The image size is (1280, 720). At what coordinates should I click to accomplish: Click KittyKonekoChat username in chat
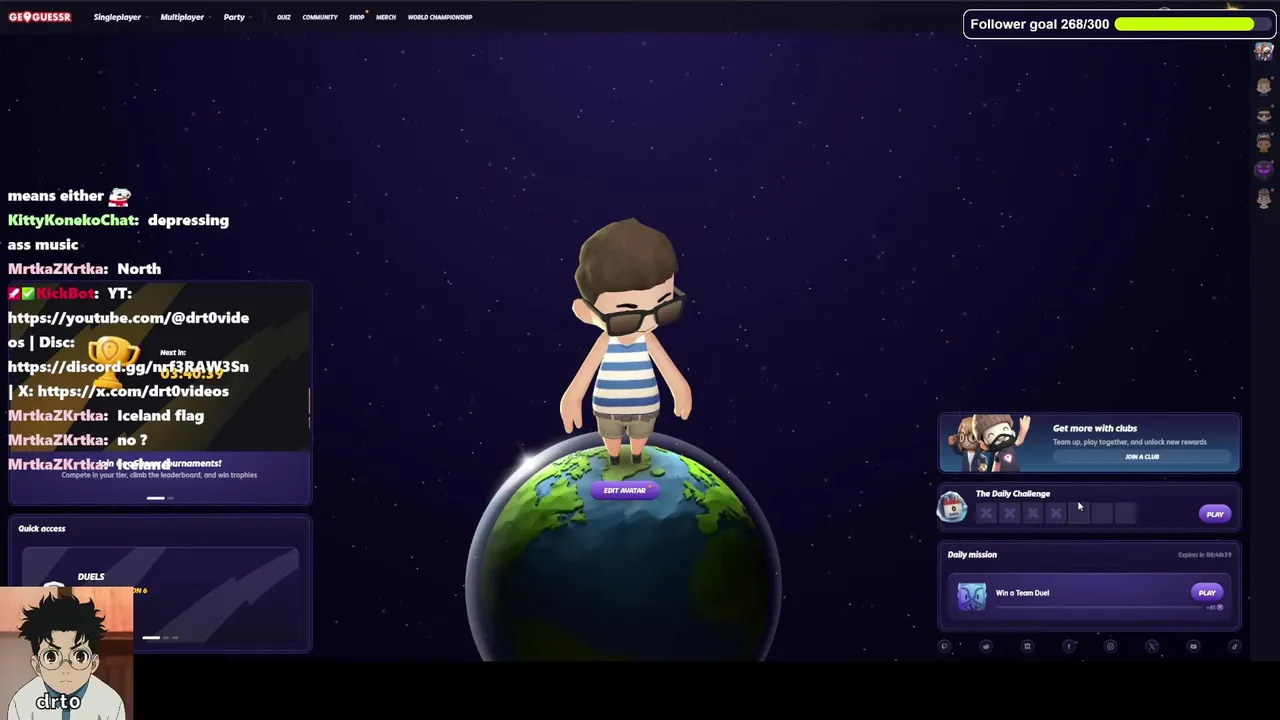click(x=73, y=220)
